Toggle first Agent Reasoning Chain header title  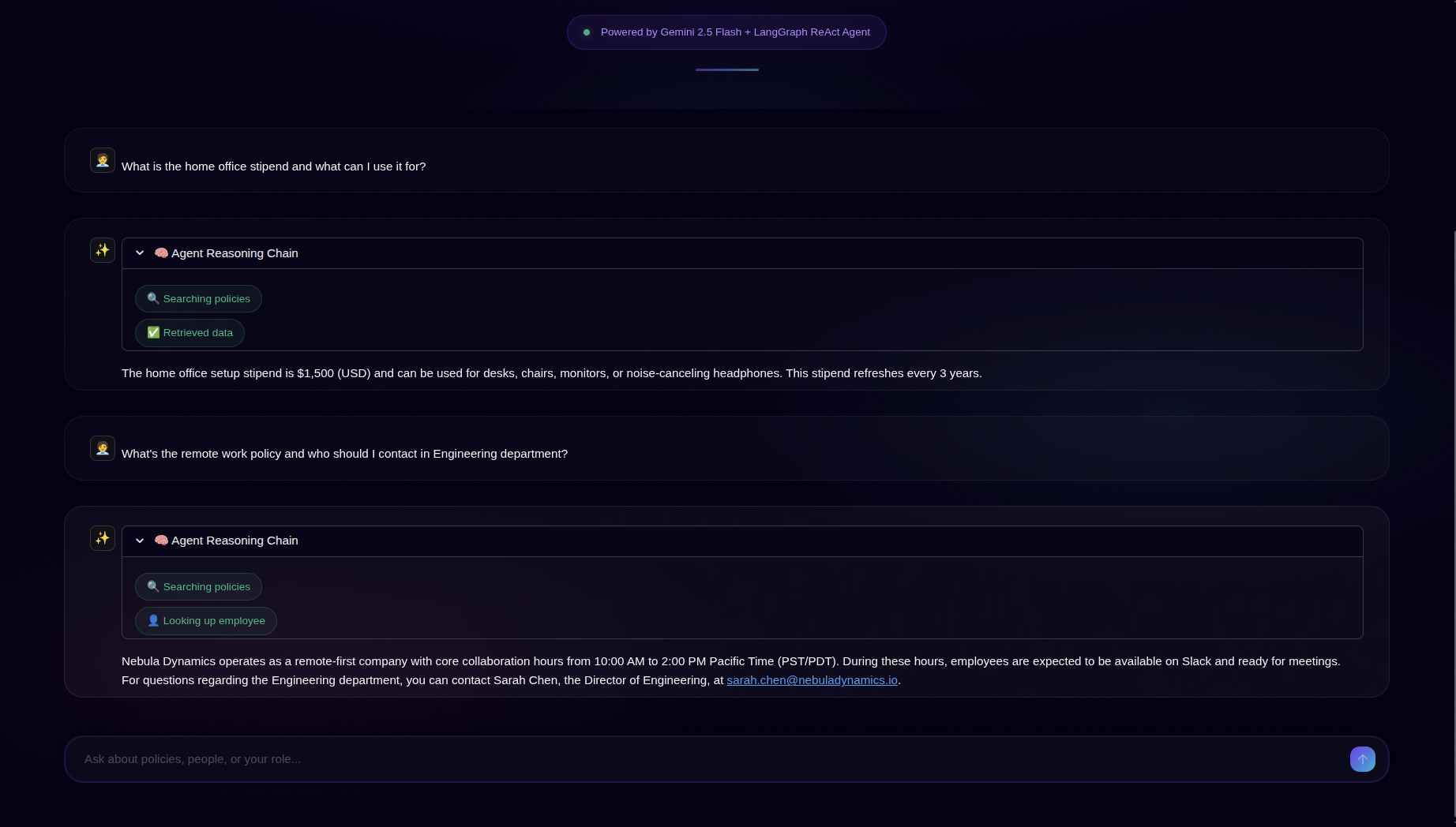[235, 253]
